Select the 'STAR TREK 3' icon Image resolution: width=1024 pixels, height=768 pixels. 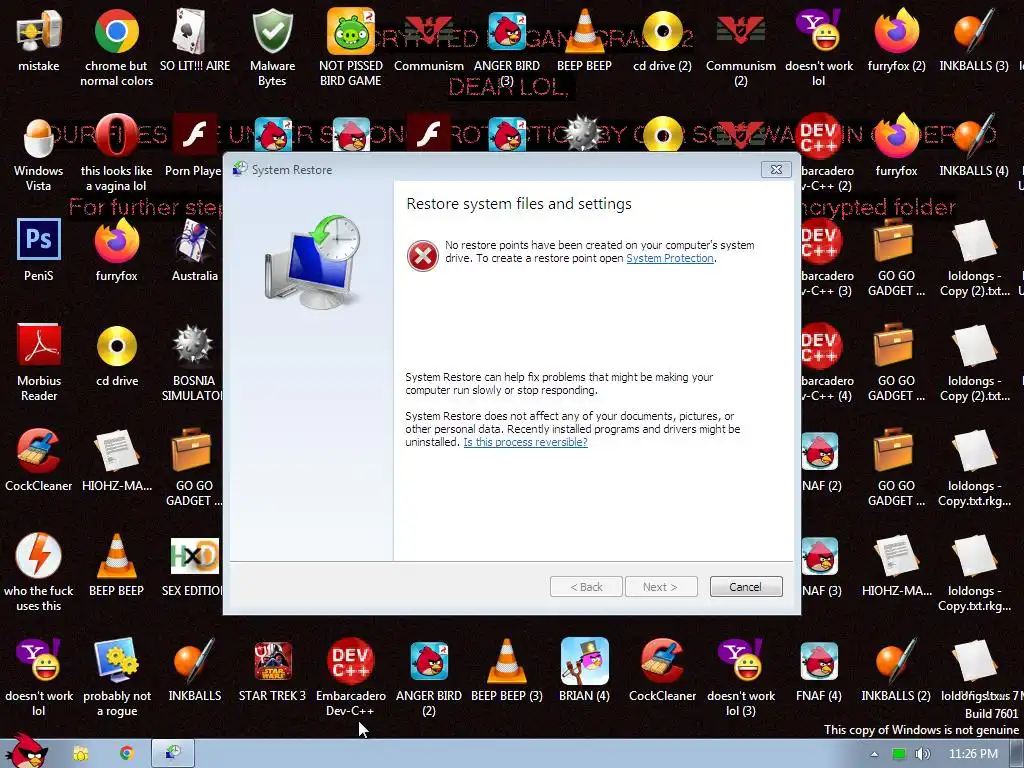tap(272, 670)
